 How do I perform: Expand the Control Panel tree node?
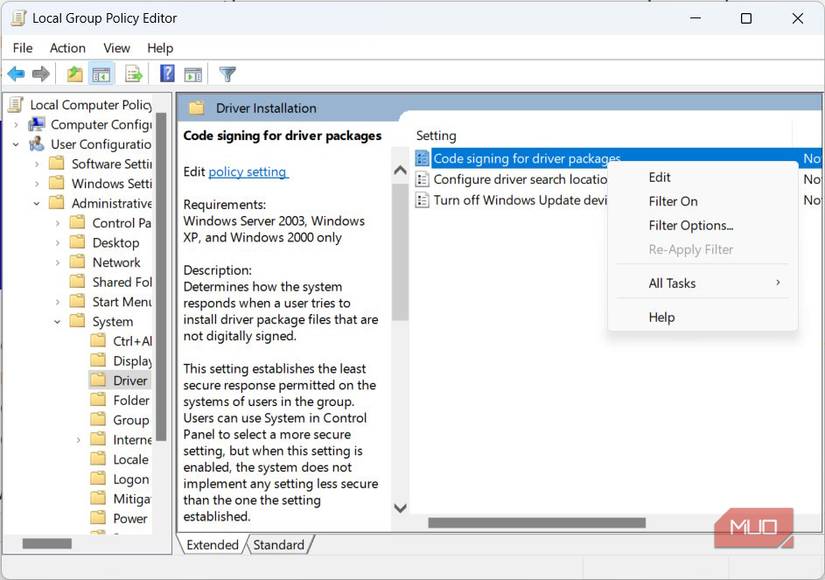click(x=57, y=222)
